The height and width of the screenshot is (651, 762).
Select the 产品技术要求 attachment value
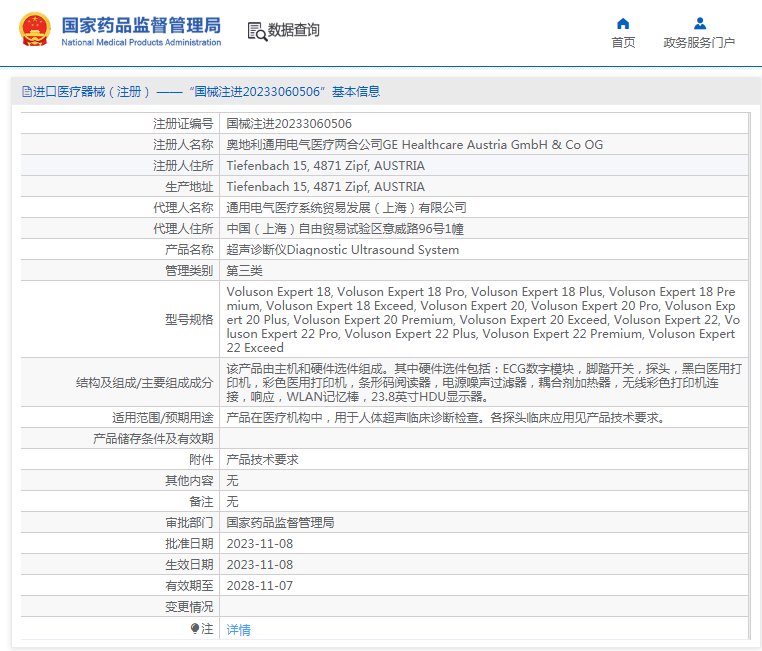point(262,459)
